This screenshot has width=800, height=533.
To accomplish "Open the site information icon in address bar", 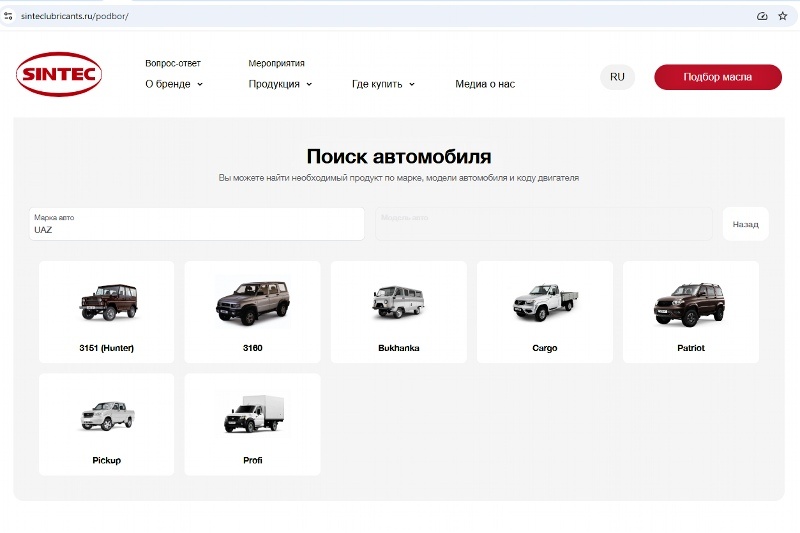I will pos(8,16).
